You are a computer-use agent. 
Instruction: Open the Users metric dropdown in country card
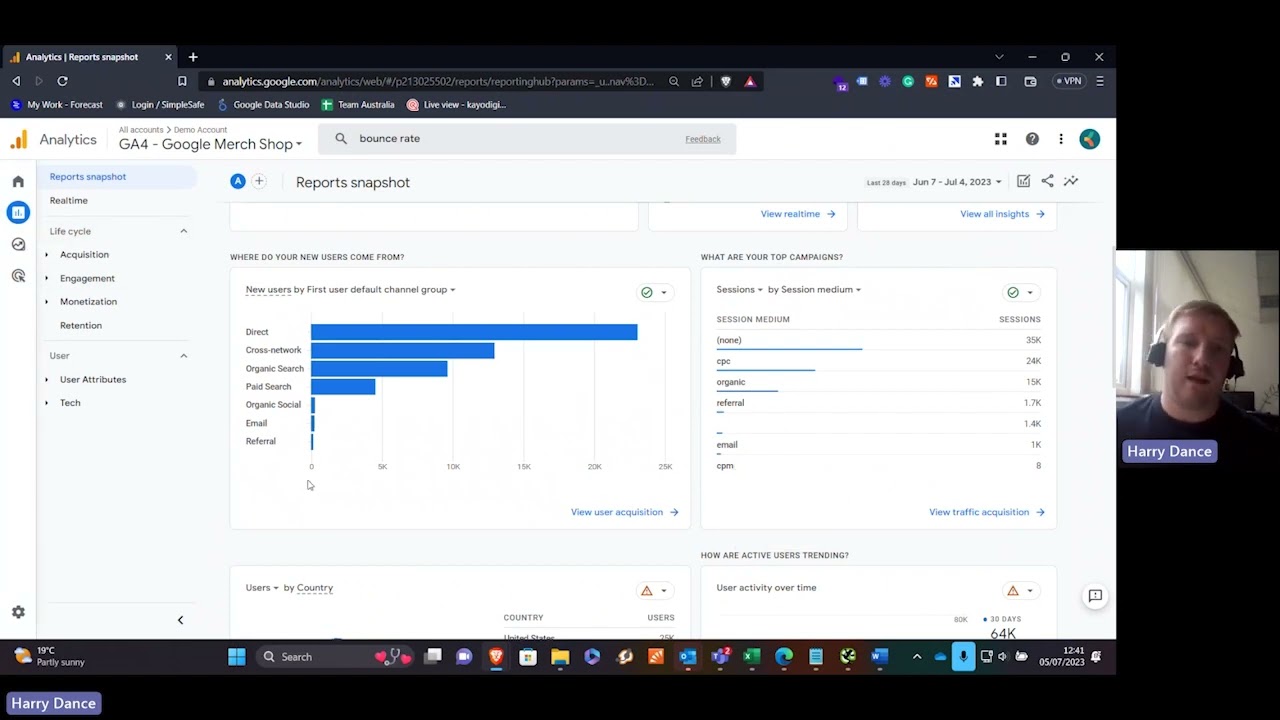262,588
